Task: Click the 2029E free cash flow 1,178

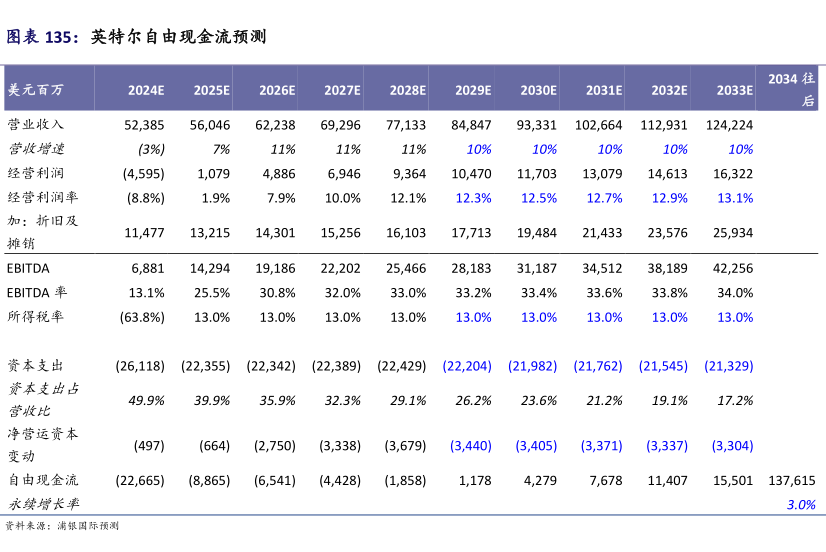Action: 474,481
